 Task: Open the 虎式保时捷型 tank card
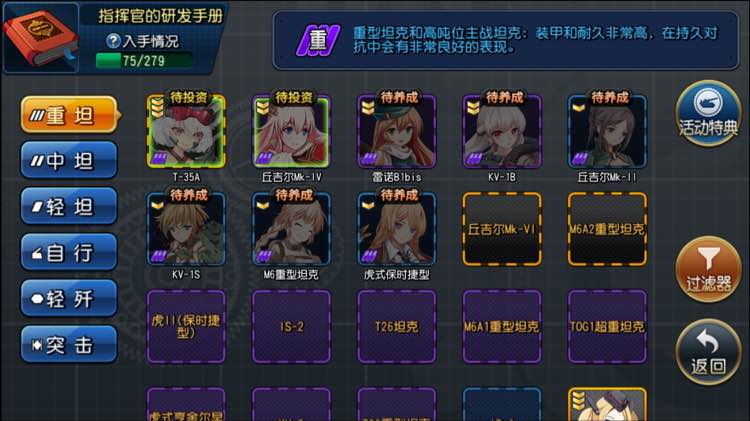pos(397,229)
